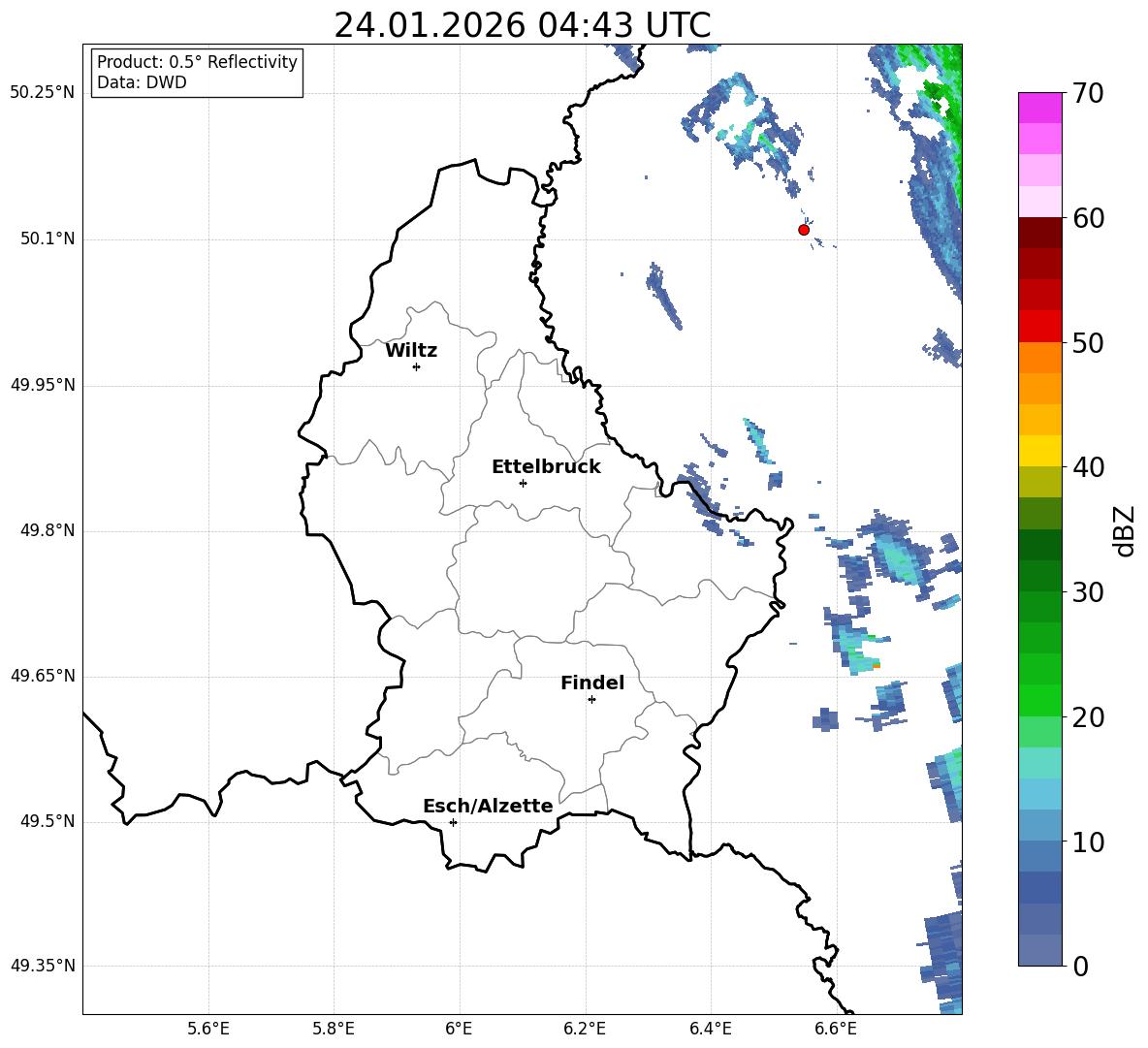Click the 6.6°E longitude label

[x=836, y=1029]
